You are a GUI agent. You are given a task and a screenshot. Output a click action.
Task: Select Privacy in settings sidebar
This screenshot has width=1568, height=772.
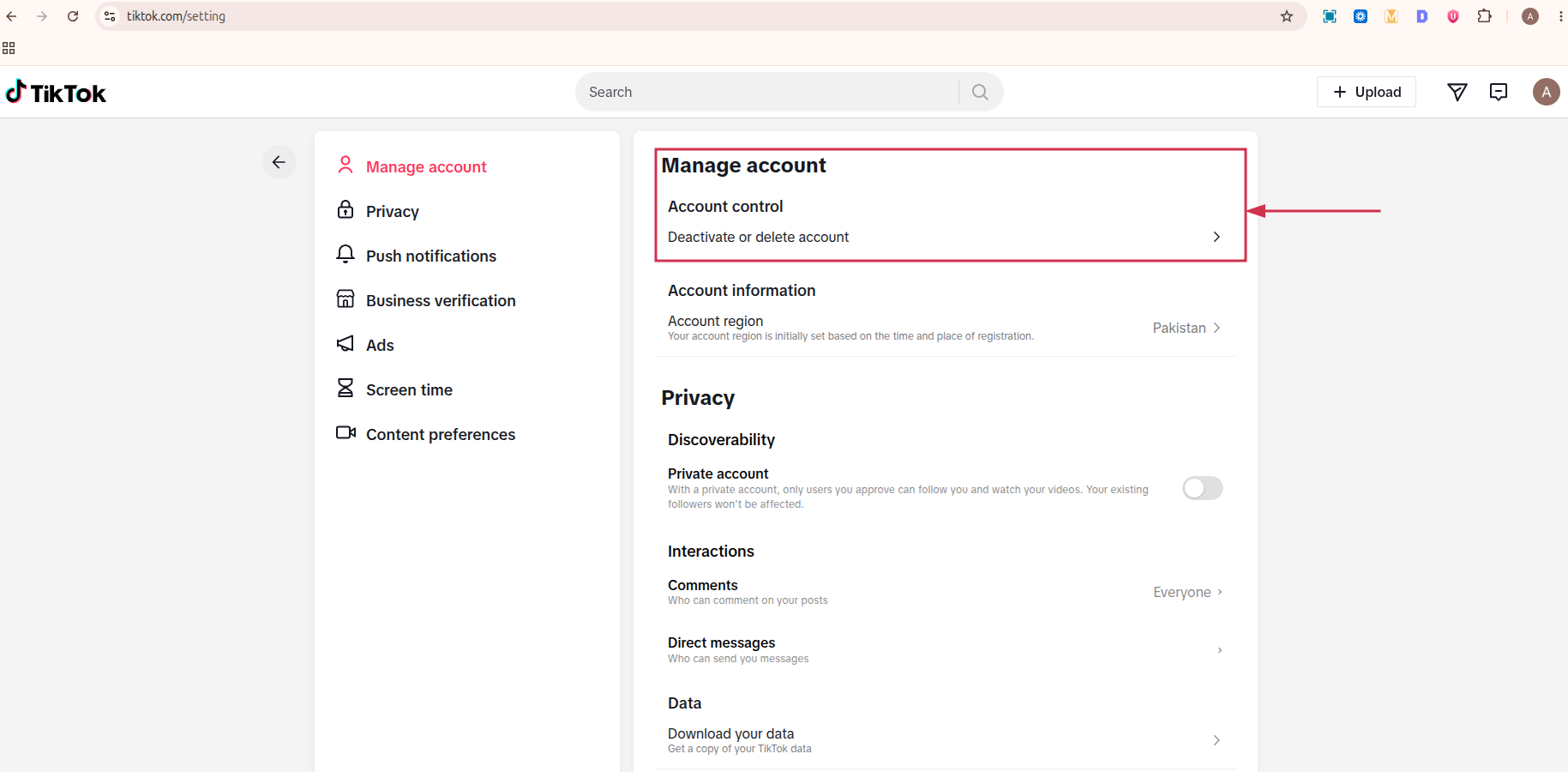click(393, 211)
